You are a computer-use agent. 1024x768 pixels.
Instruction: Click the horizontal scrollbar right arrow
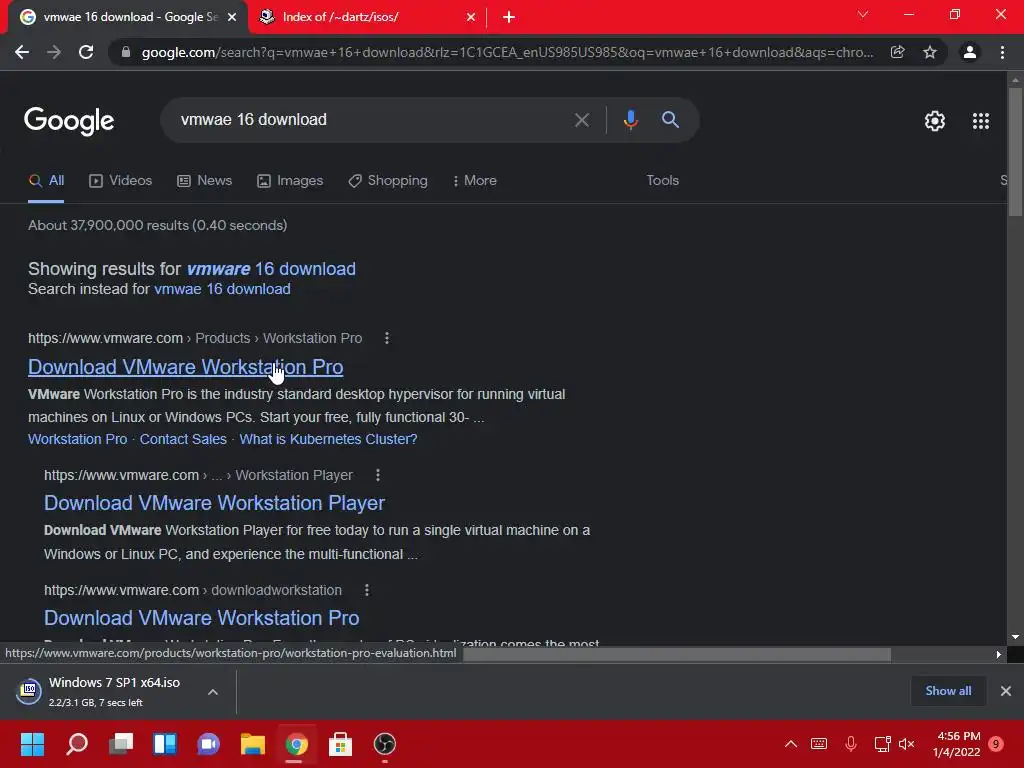tap(999, 654)
